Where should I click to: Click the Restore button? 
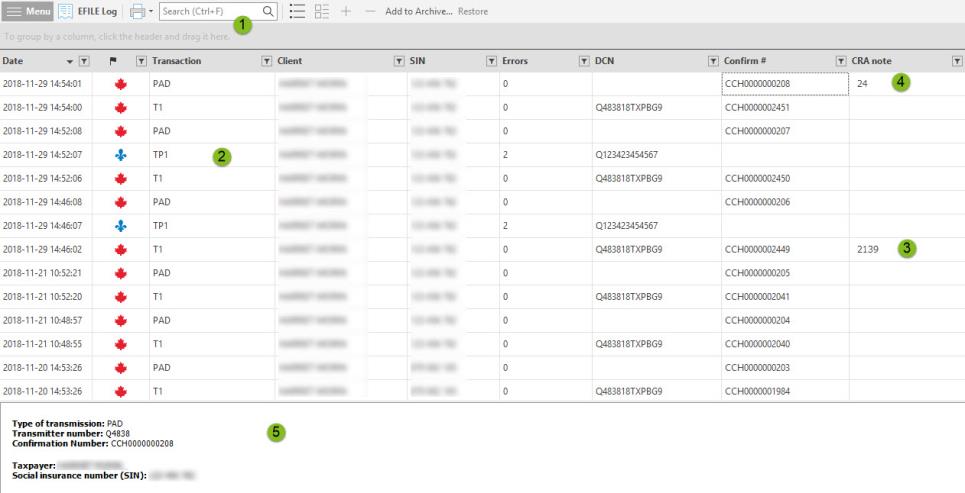click(x=474, y=11)
